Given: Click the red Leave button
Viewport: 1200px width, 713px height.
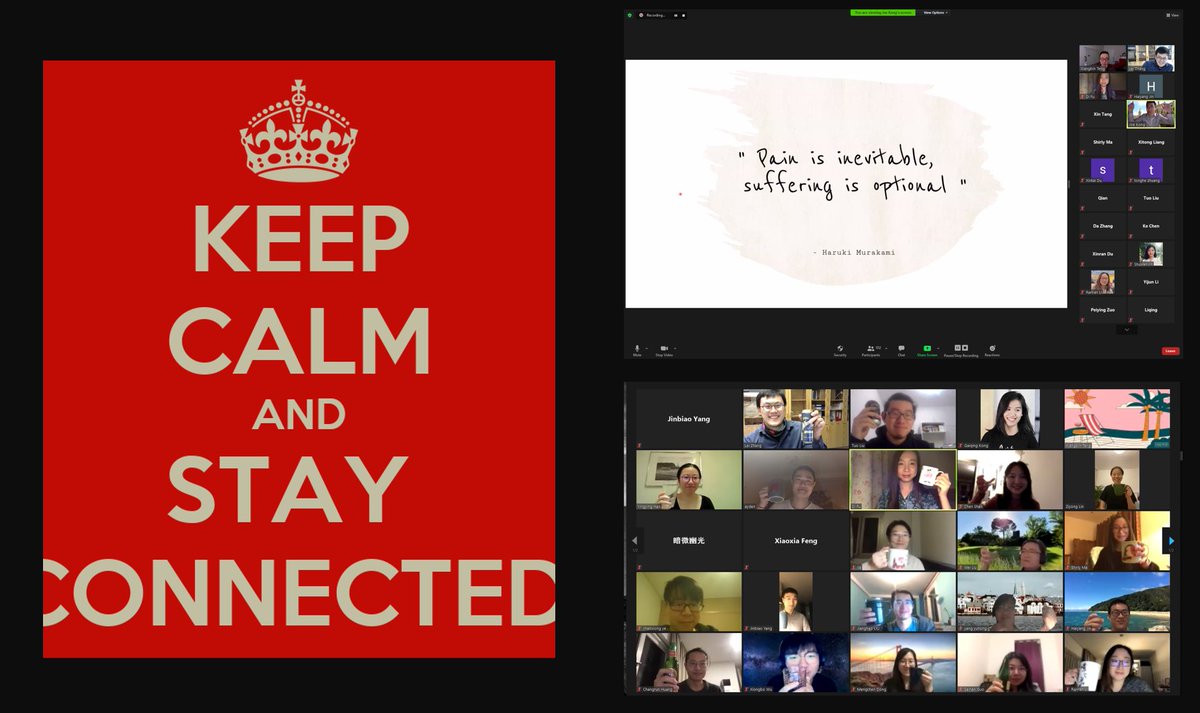Looking at the screenshot, I should (x=1170, y=351).
